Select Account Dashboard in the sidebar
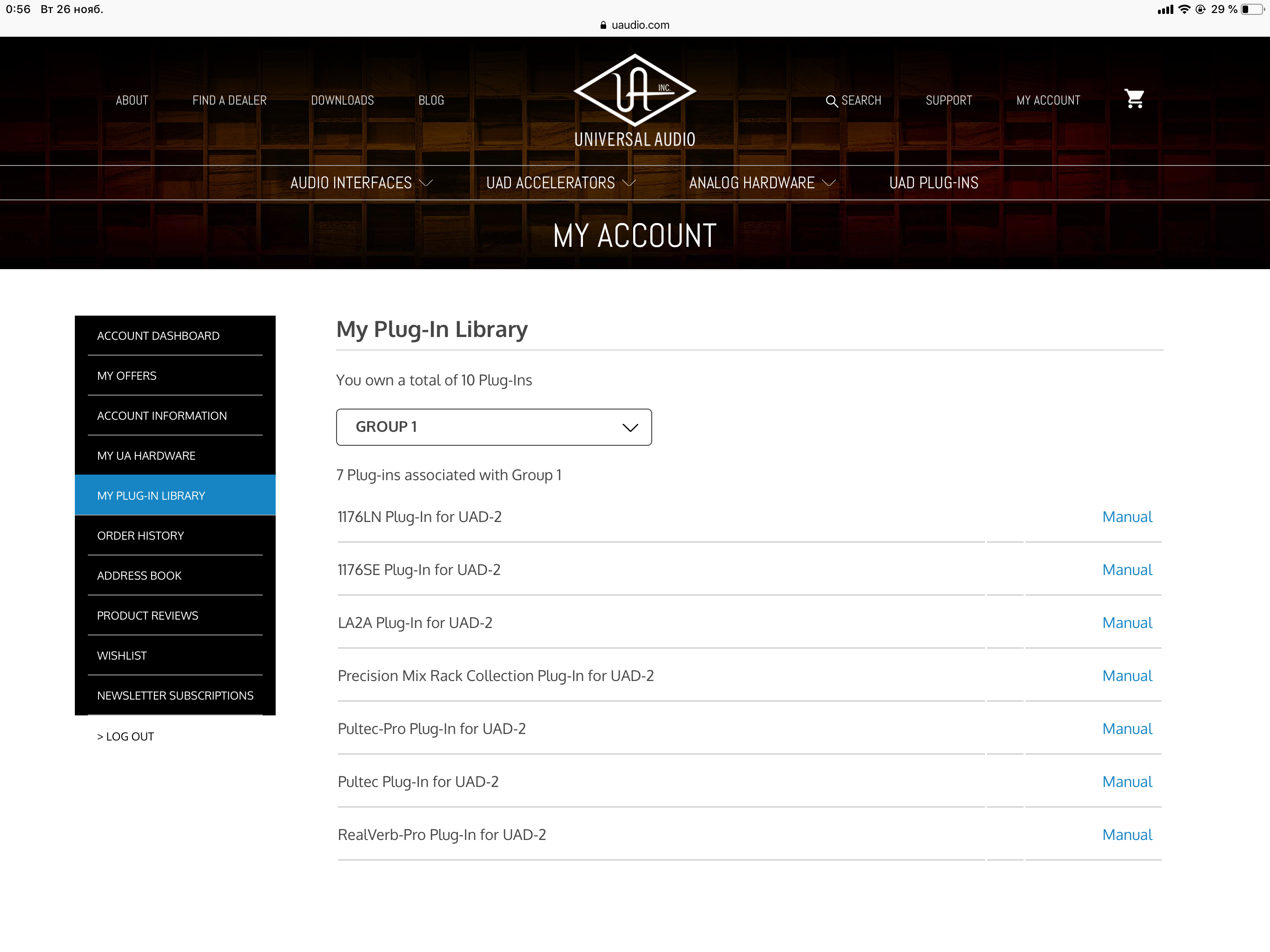Image resolution: width=1270 pixels, height=952 pixels. coord(159,336)
